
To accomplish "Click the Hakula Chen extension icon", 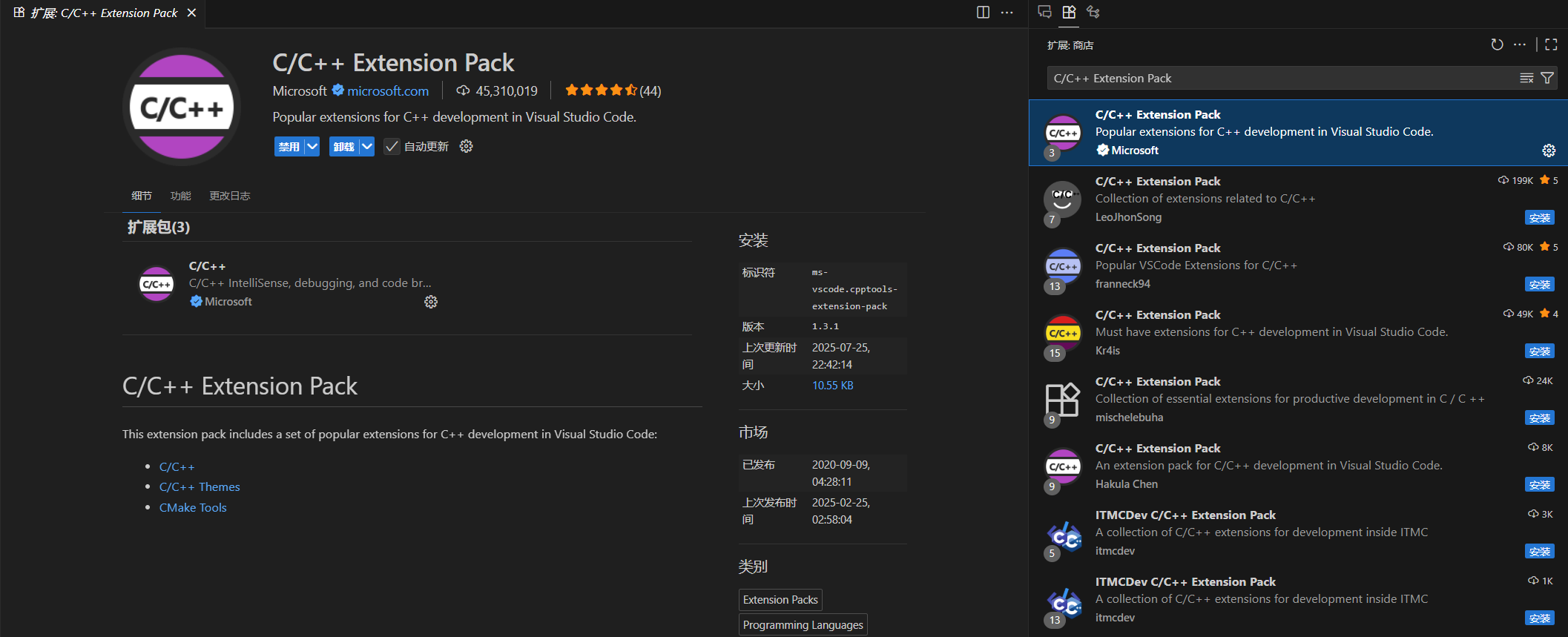I will (1062, 466).
